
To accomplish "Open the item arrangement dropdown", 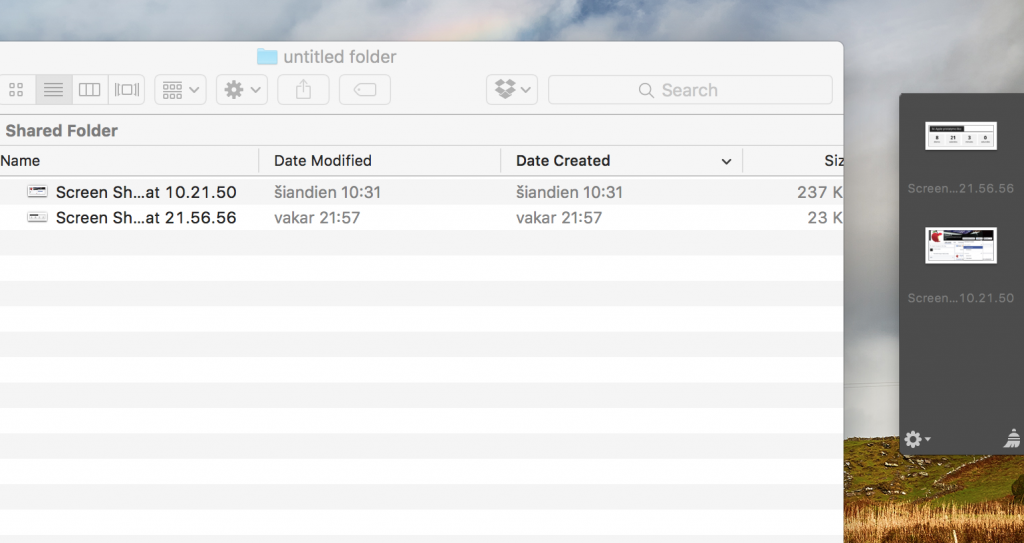I will (180, 90).
